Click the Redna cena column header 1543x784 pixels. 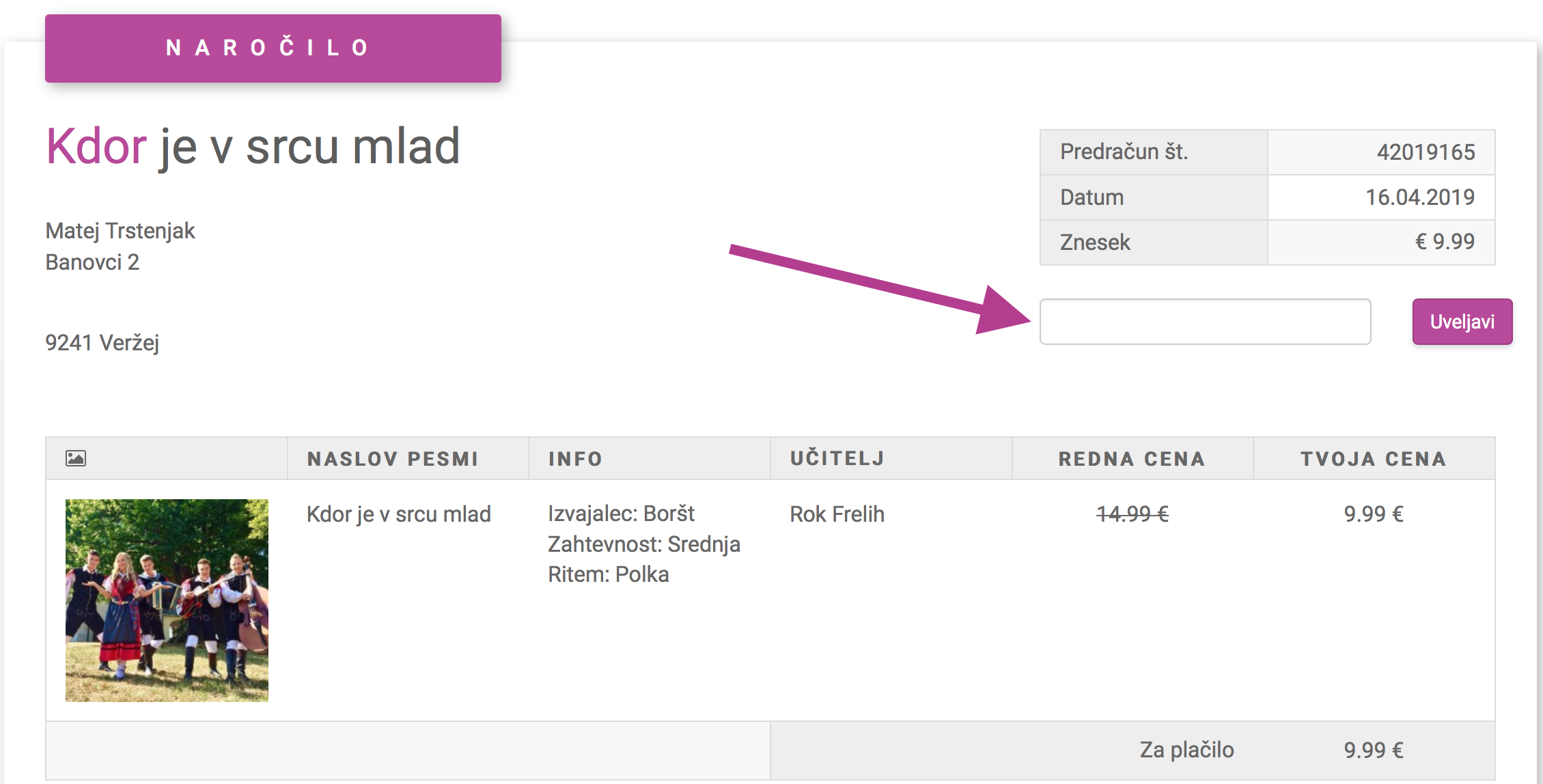tap(1132, 459)
